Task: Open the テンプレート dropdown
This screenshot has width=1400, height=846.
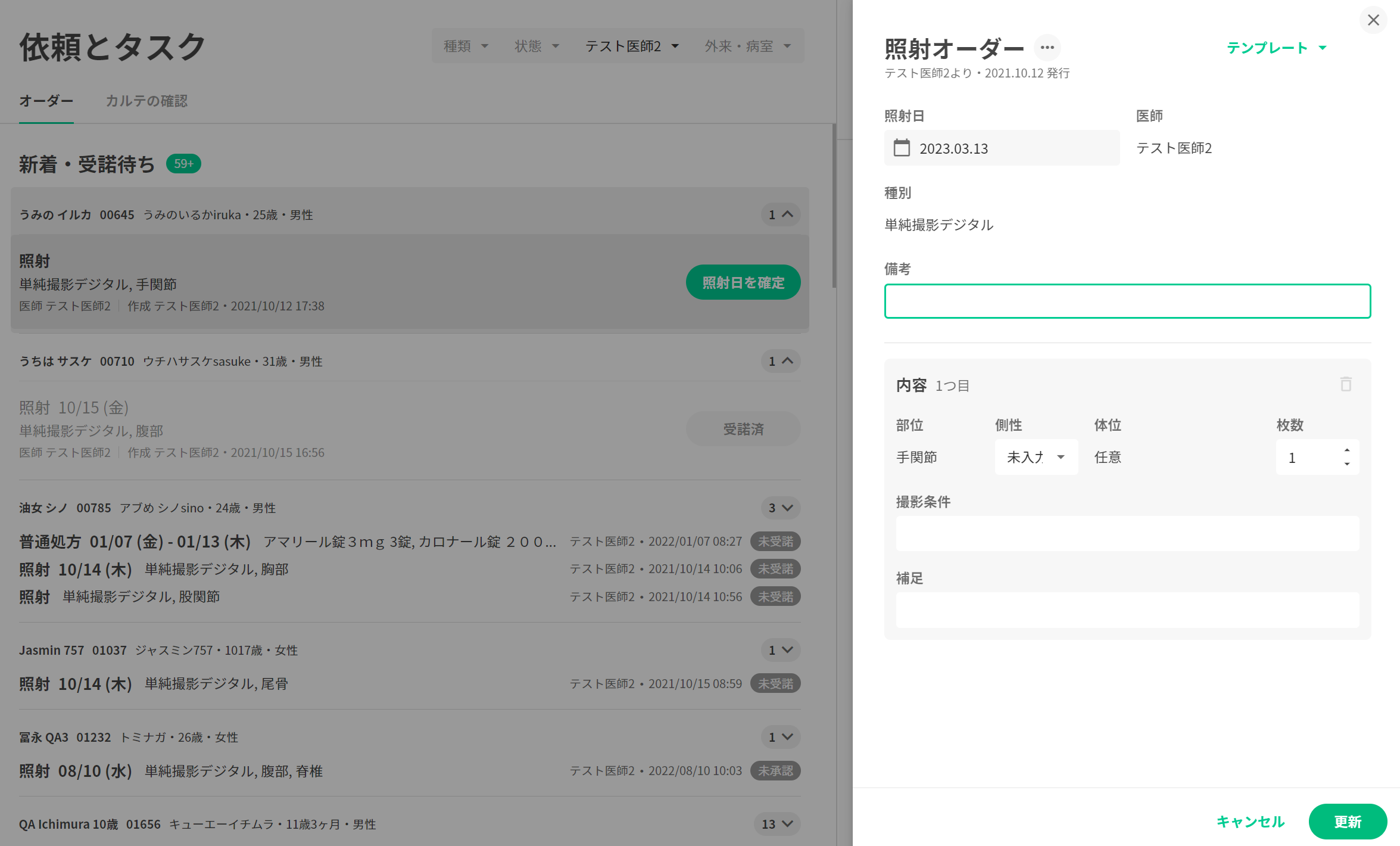Action: pos(1276,48)
